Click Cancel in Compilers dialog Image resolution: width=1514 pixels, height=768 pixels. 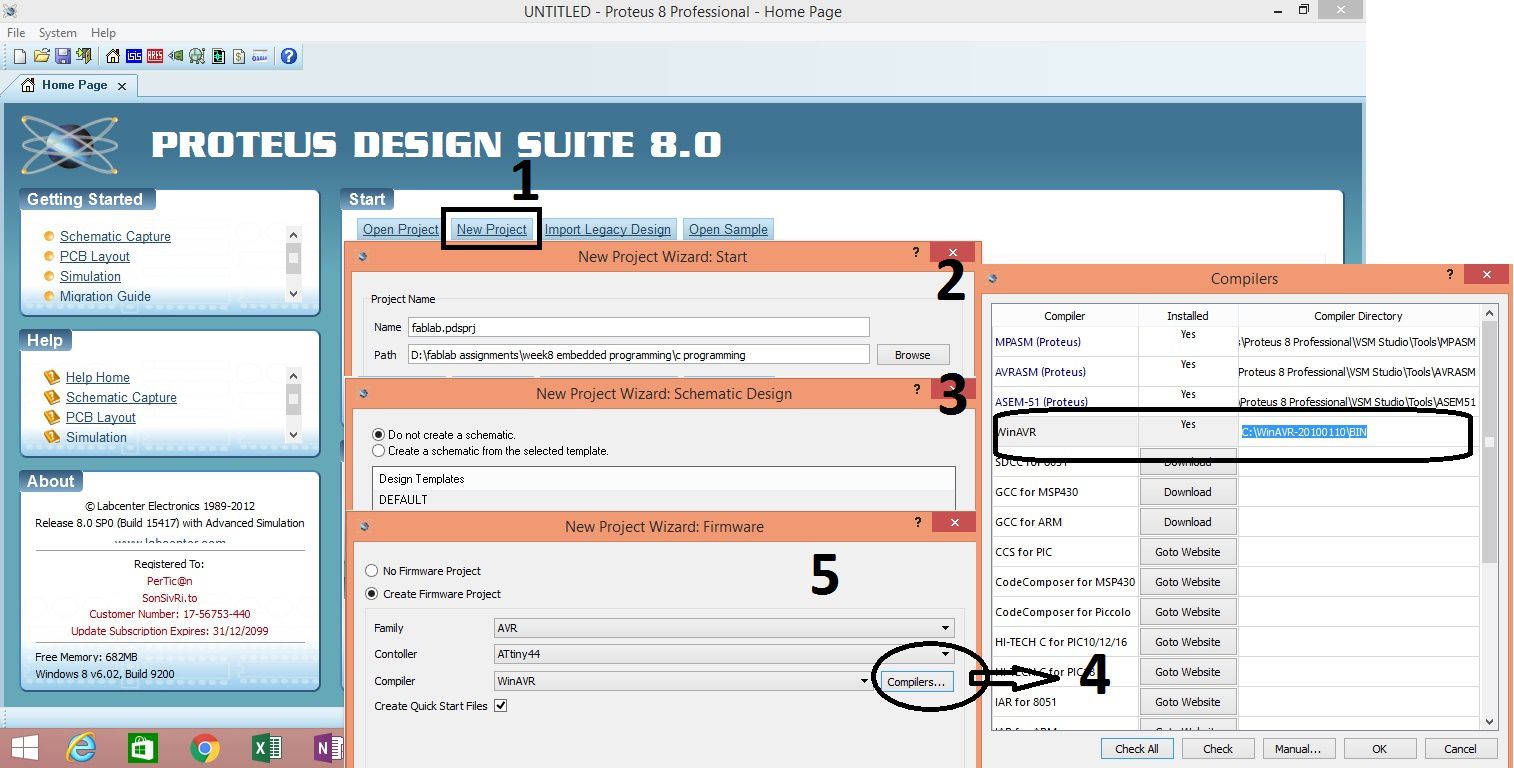click(x=1460, y=748)
